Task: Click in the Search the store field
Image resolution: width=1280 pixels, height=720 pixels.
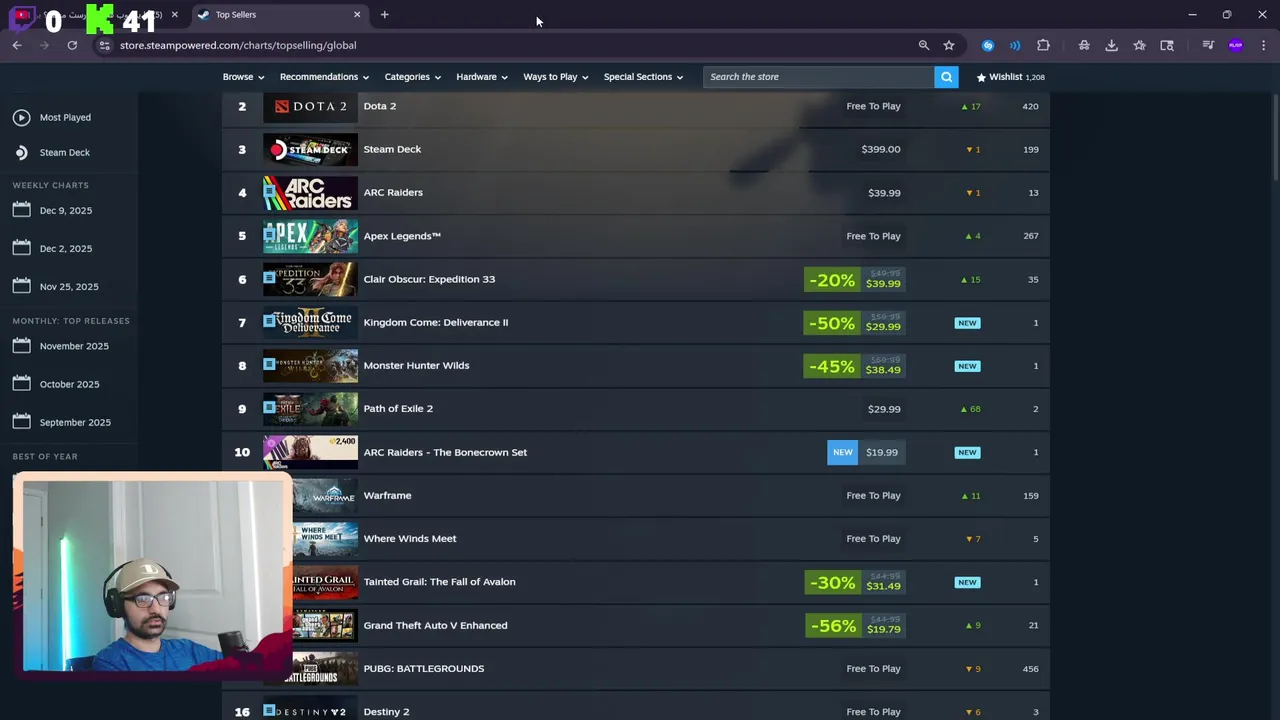Action: (x=818, y=77)
